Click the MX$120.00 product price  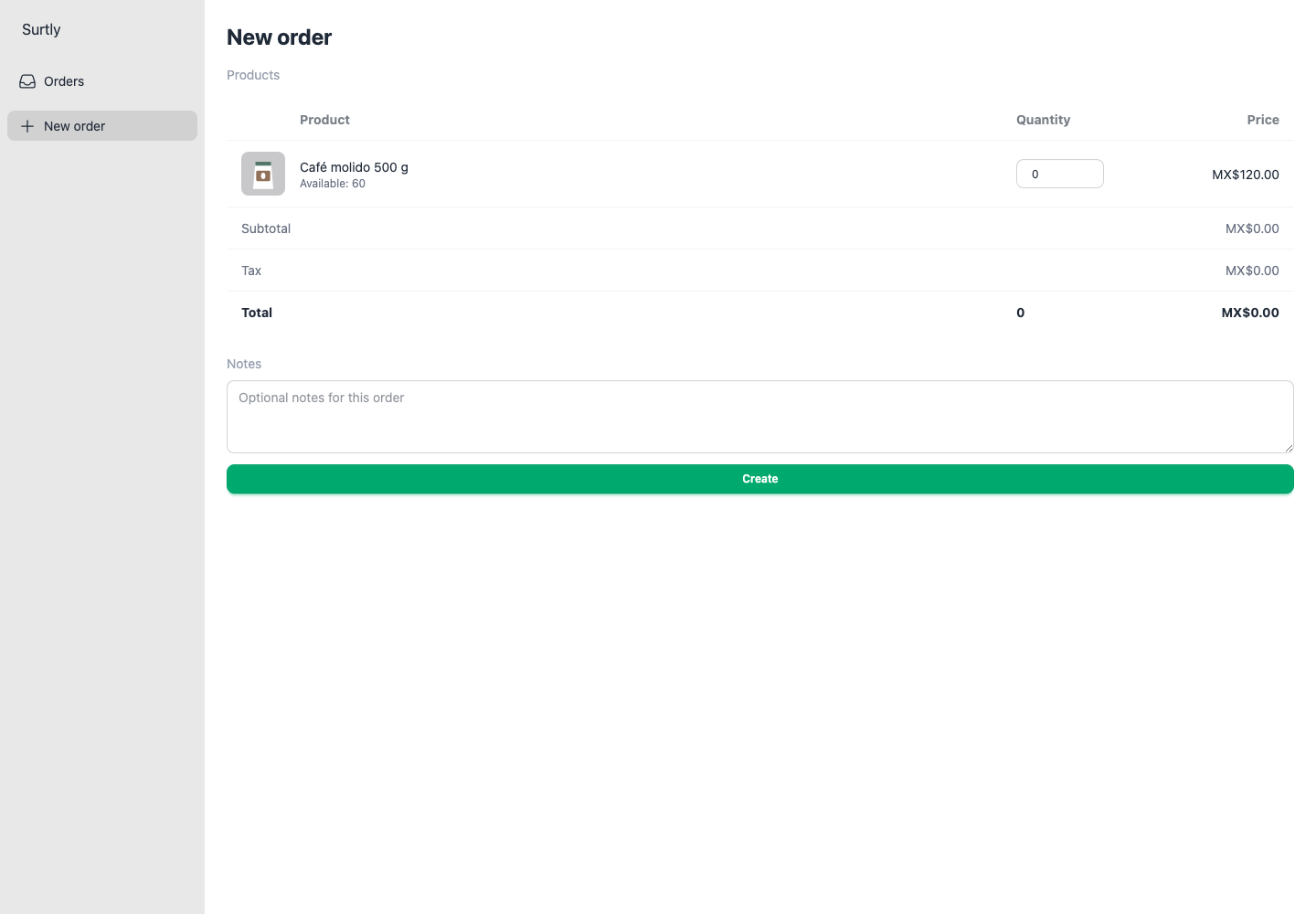(x=1246, y=175)
